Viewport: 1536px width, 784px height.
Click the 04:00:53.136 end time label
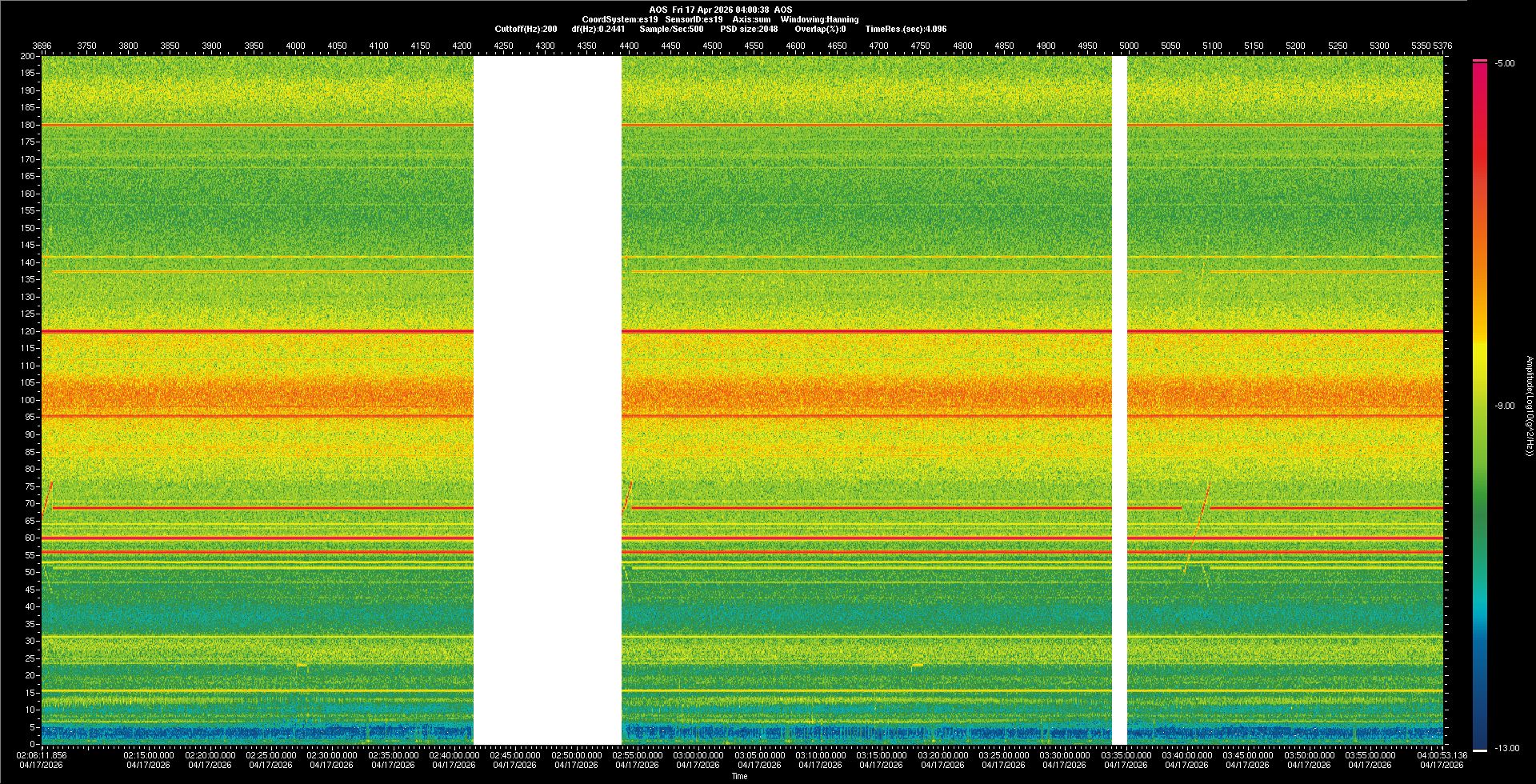[x=1442, y=755]
